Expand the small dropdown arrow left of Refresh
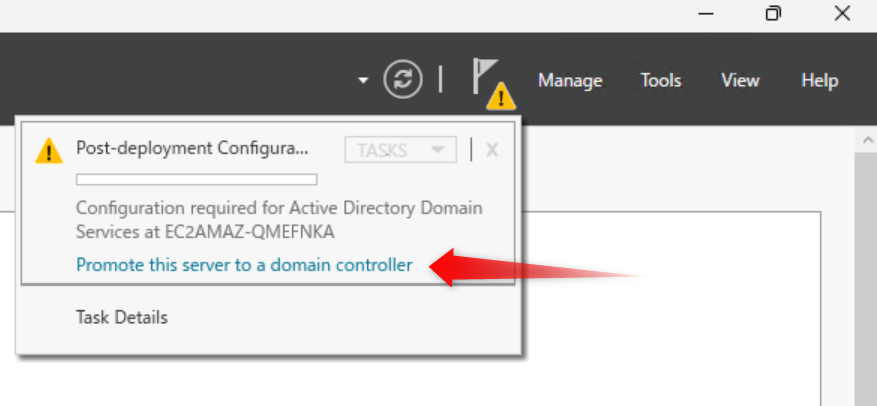The height and width of the screenshot is (406, 877). 363,81
